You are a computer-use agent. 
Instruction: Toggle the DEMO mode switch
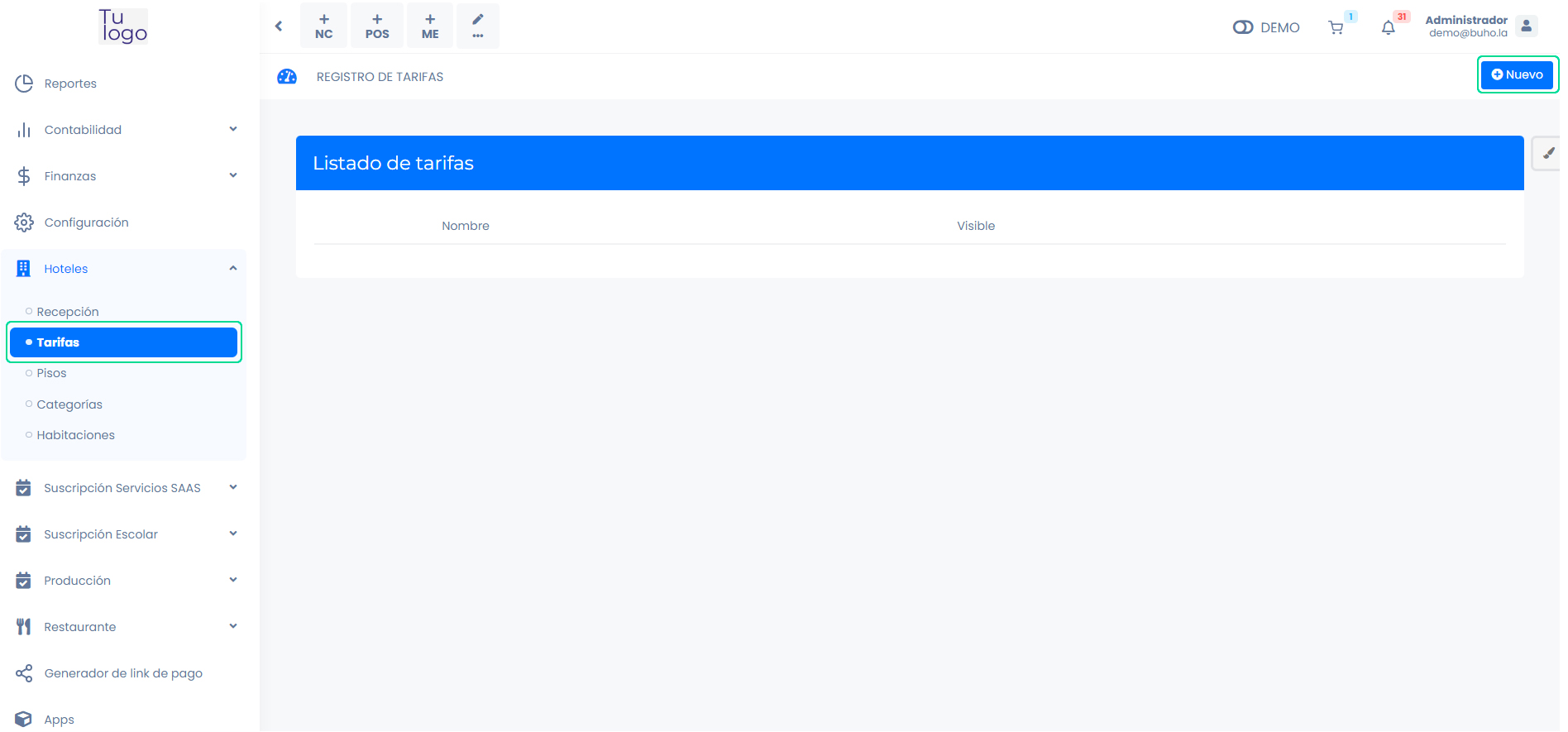click(x=1242, y=27)
